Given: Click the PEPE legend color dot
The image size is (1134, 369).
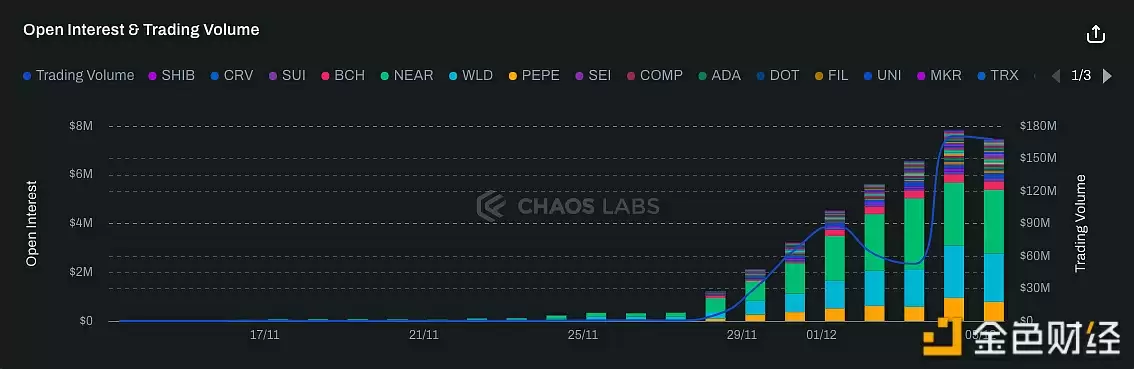Looking at the screenshot, I should click(513, 75).
